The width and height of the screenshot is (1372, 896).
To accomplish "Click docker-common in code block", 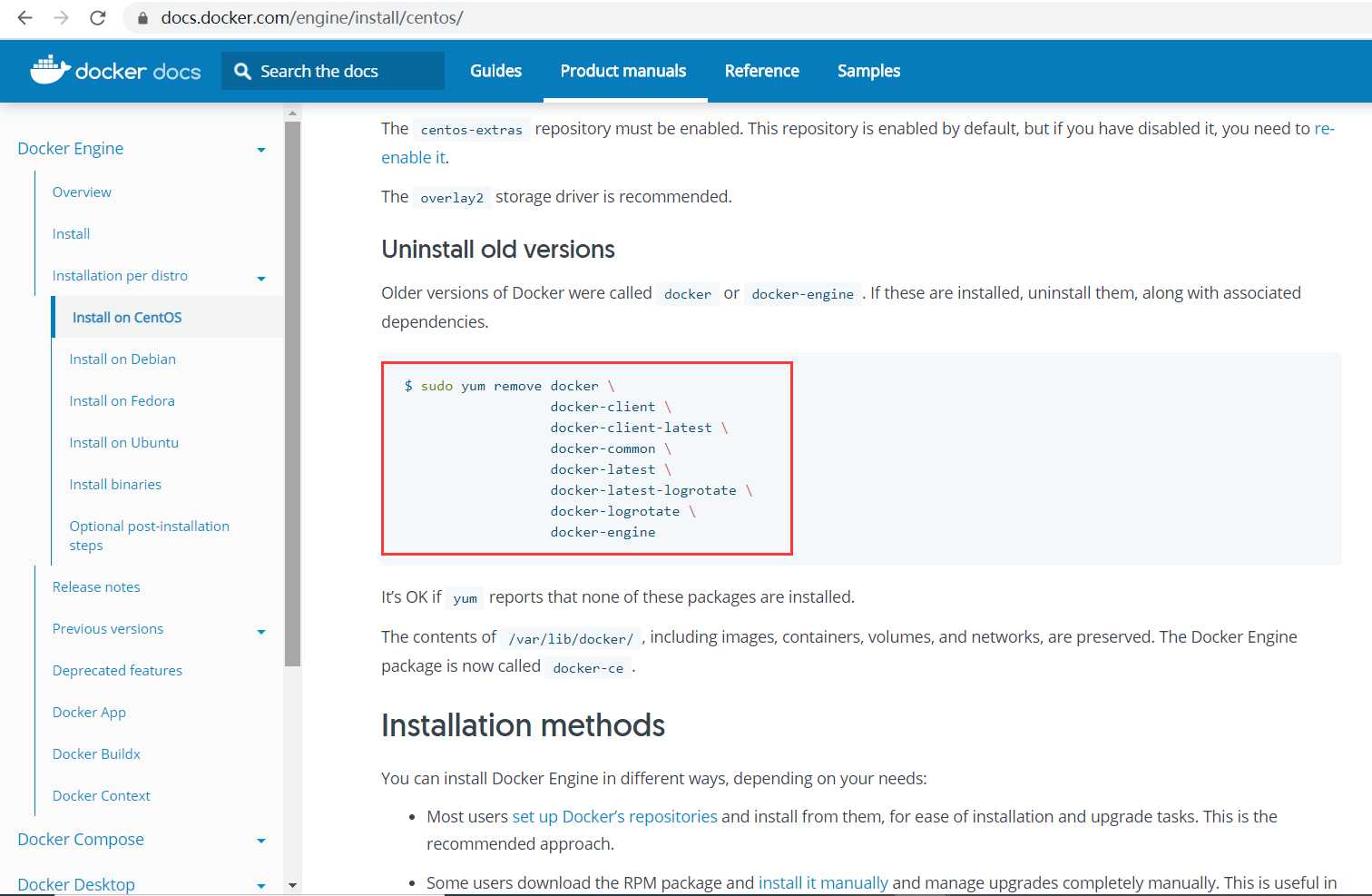I will point(603,448).
